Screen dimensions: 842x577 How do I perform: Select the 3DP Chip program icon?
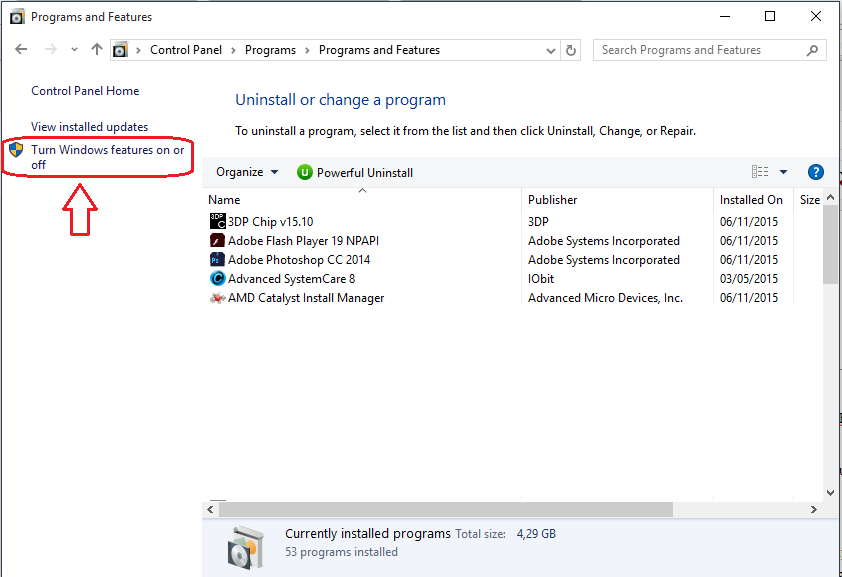coord(218,221)
